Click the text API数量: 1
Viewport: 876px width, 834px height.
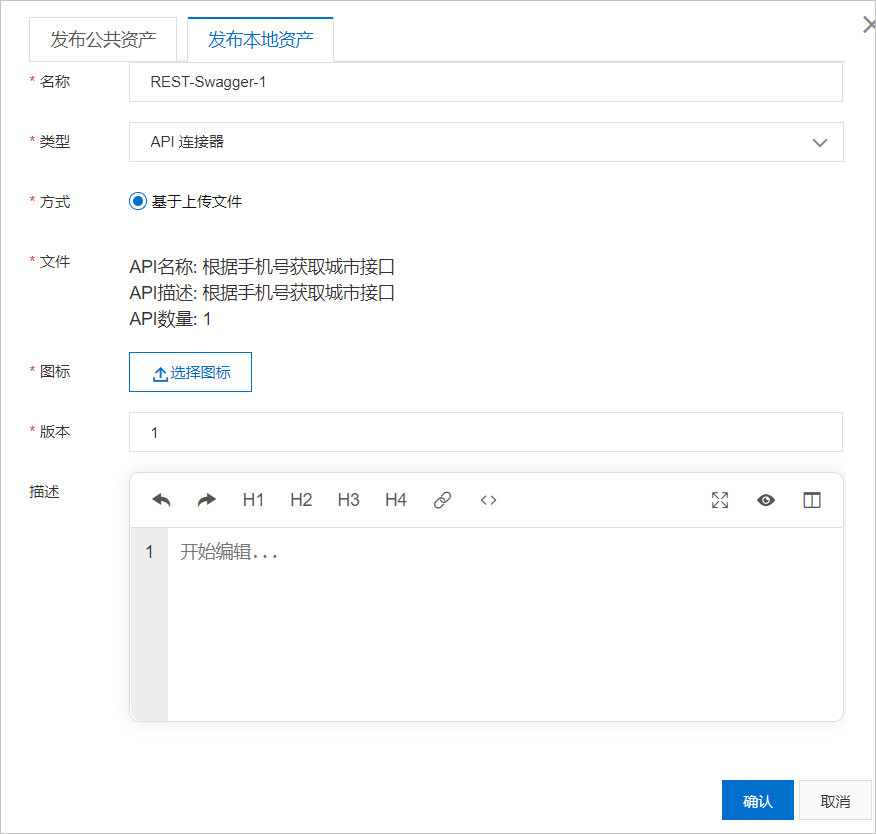coord(170,319)
